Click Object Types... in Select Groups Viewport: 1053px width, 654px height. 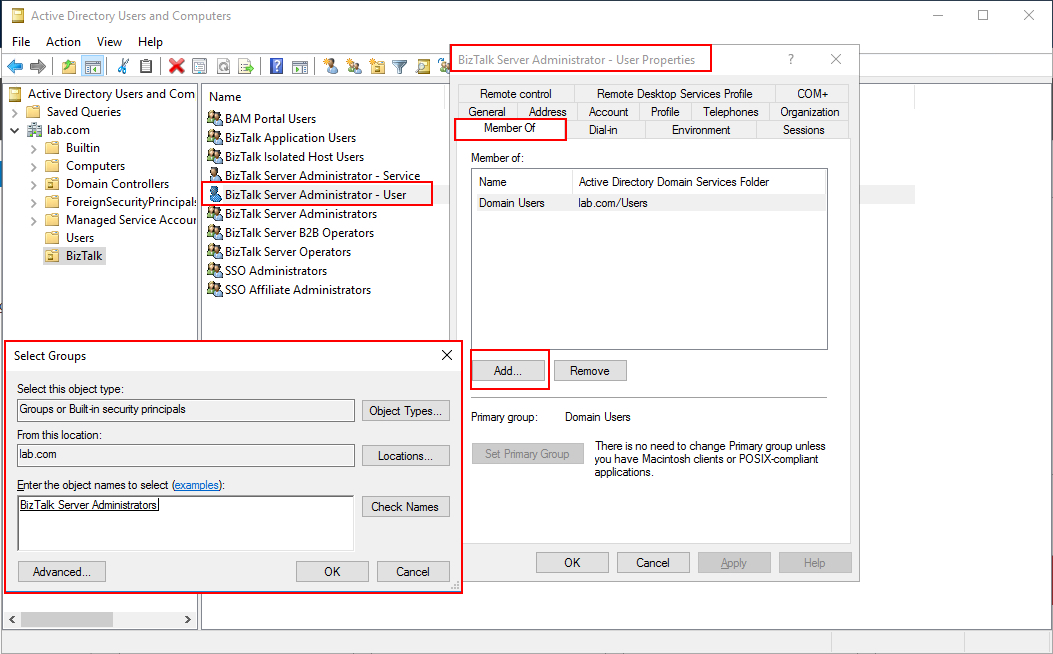[406, 411]
